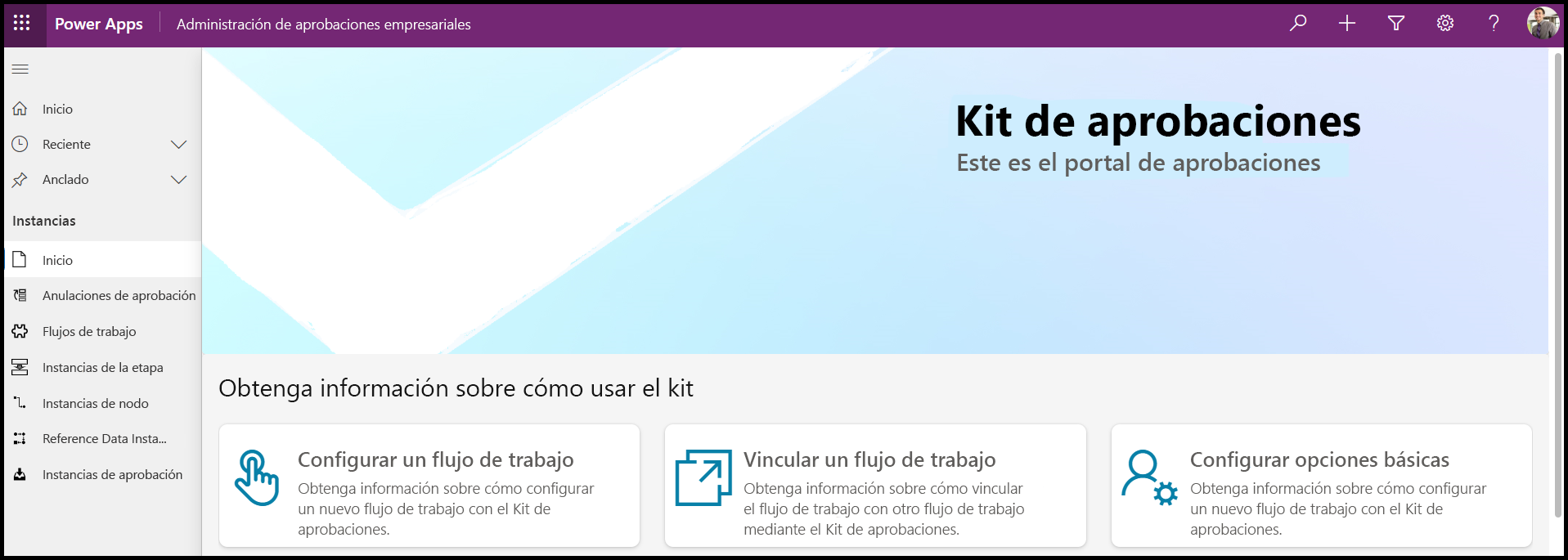Click the Kit de aprobaciones heading
This screenshot has height=560, width=1568.
(x=1158, y=121)
